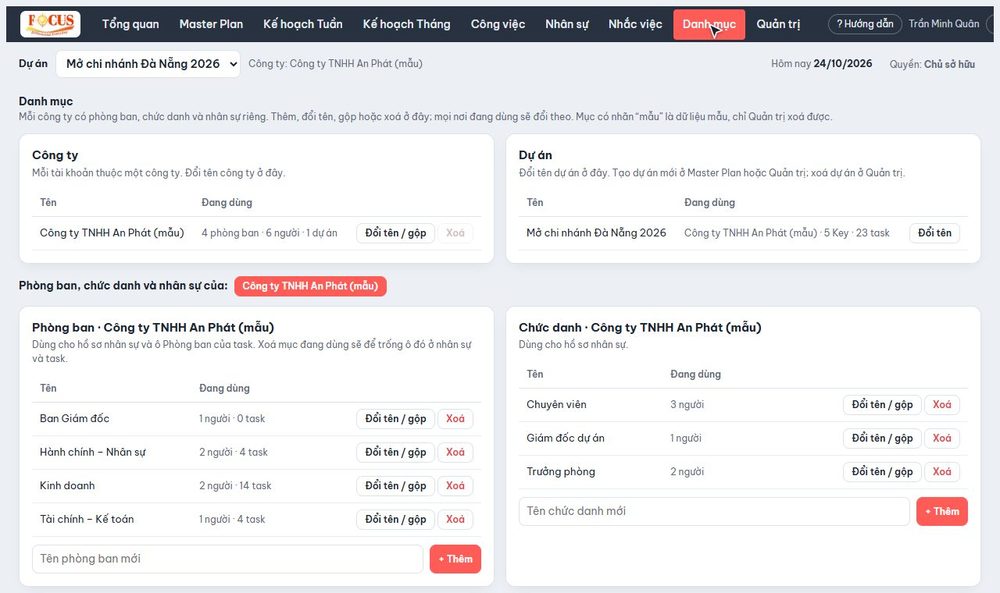
Task: Delete the Giám đốc dự án title
Action: (x=942, y=438)
